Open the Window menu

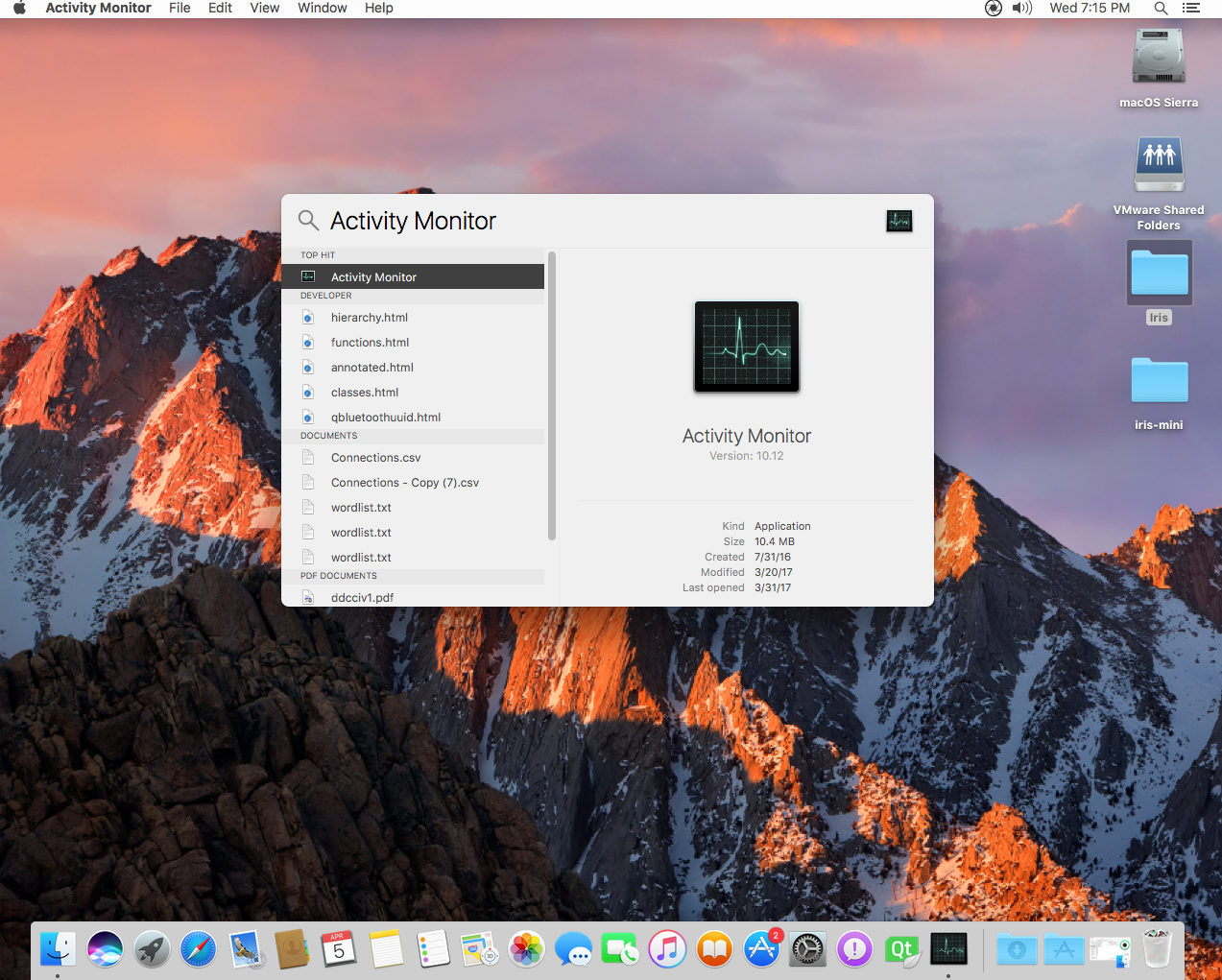pos(323,8)
